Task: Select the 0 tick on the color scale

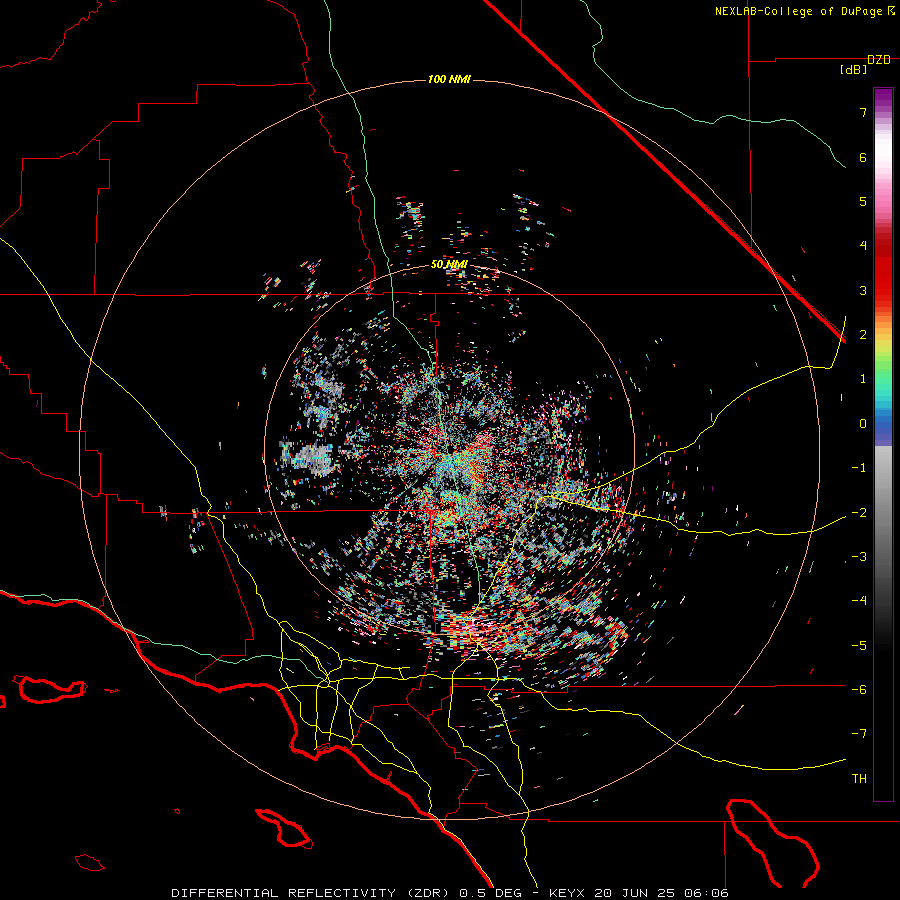Action: click(863, 424)
